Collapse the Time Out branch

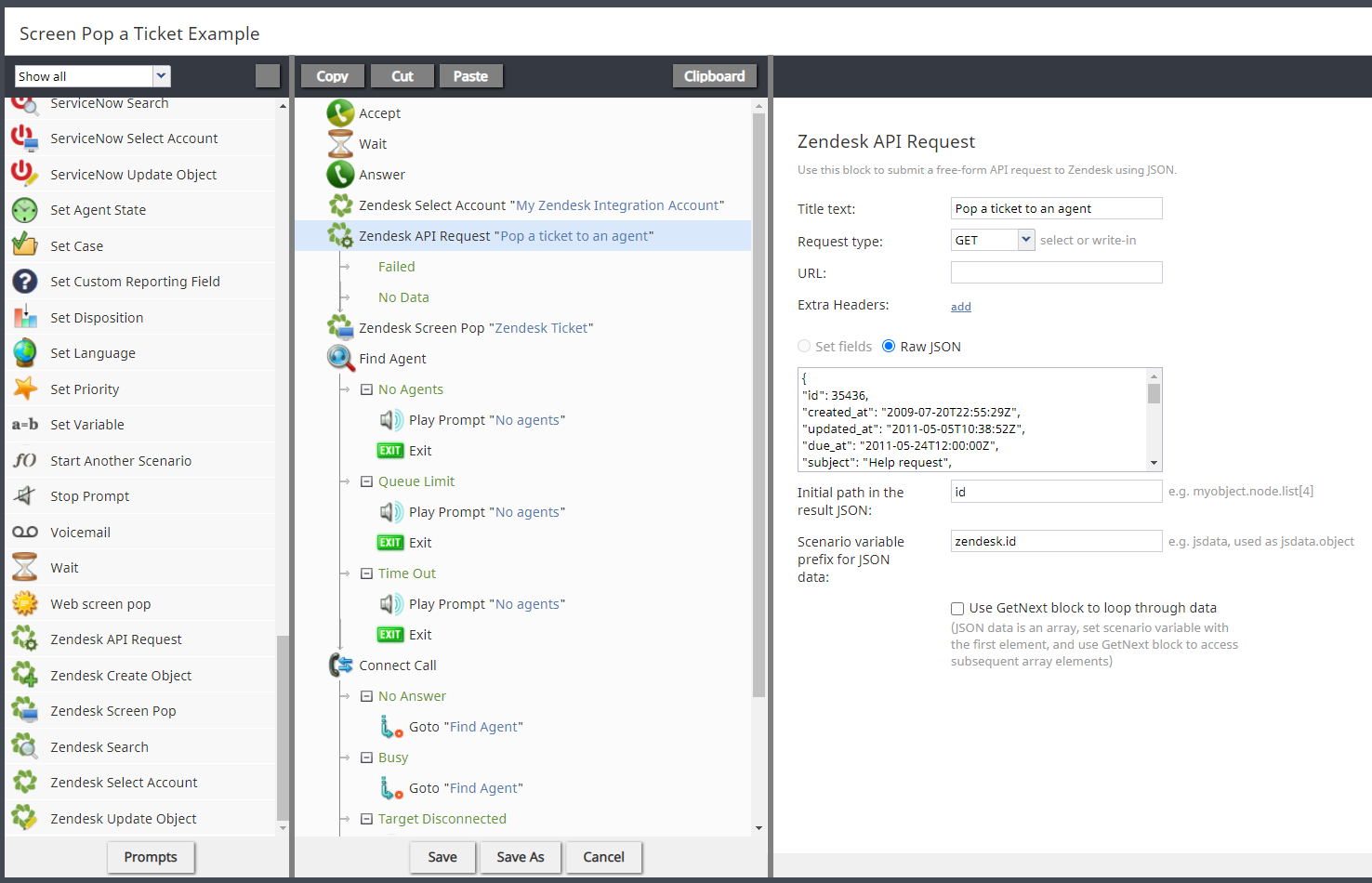[366, 573]
